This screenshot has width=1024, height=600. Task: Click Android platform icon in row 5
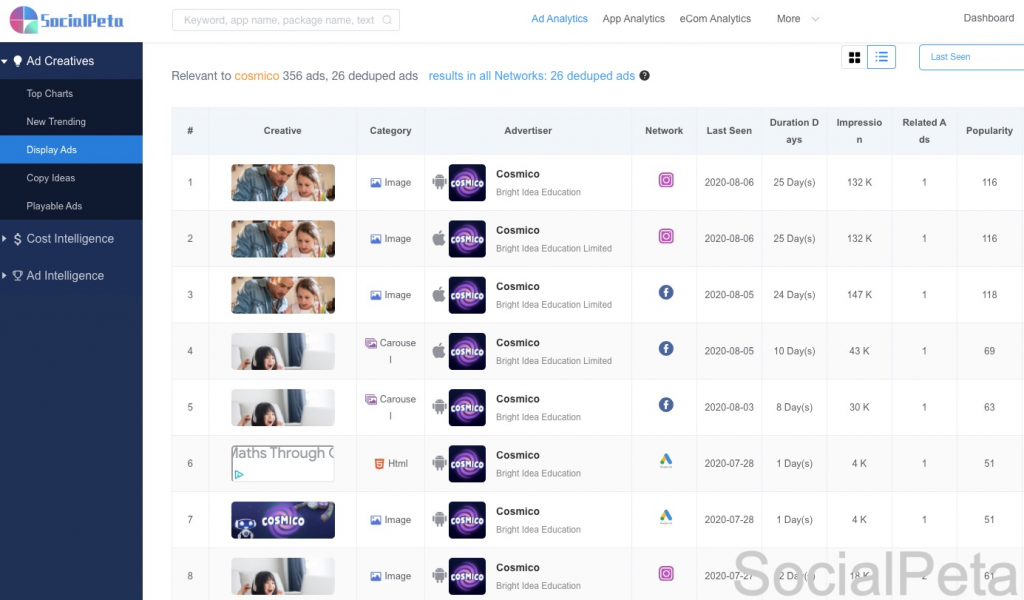coord(440,407)
